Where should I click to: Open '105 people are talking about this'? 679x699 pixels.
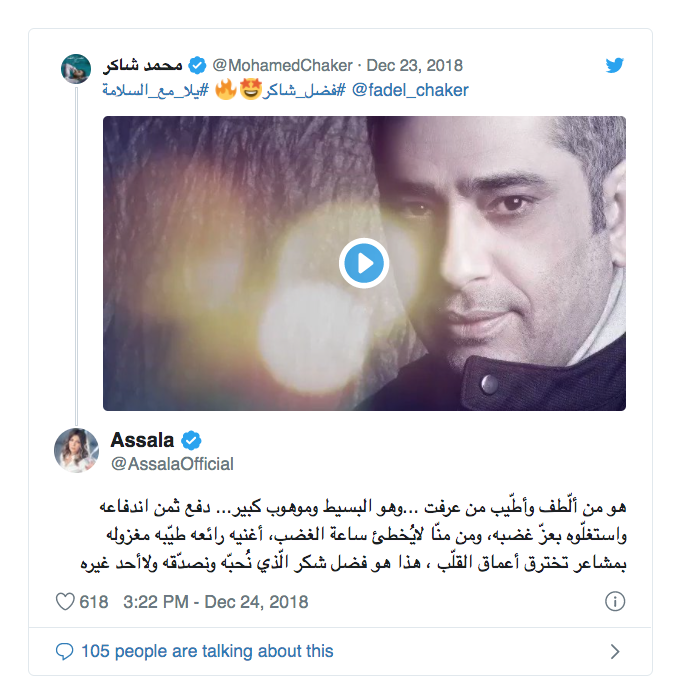click(207, 651)
